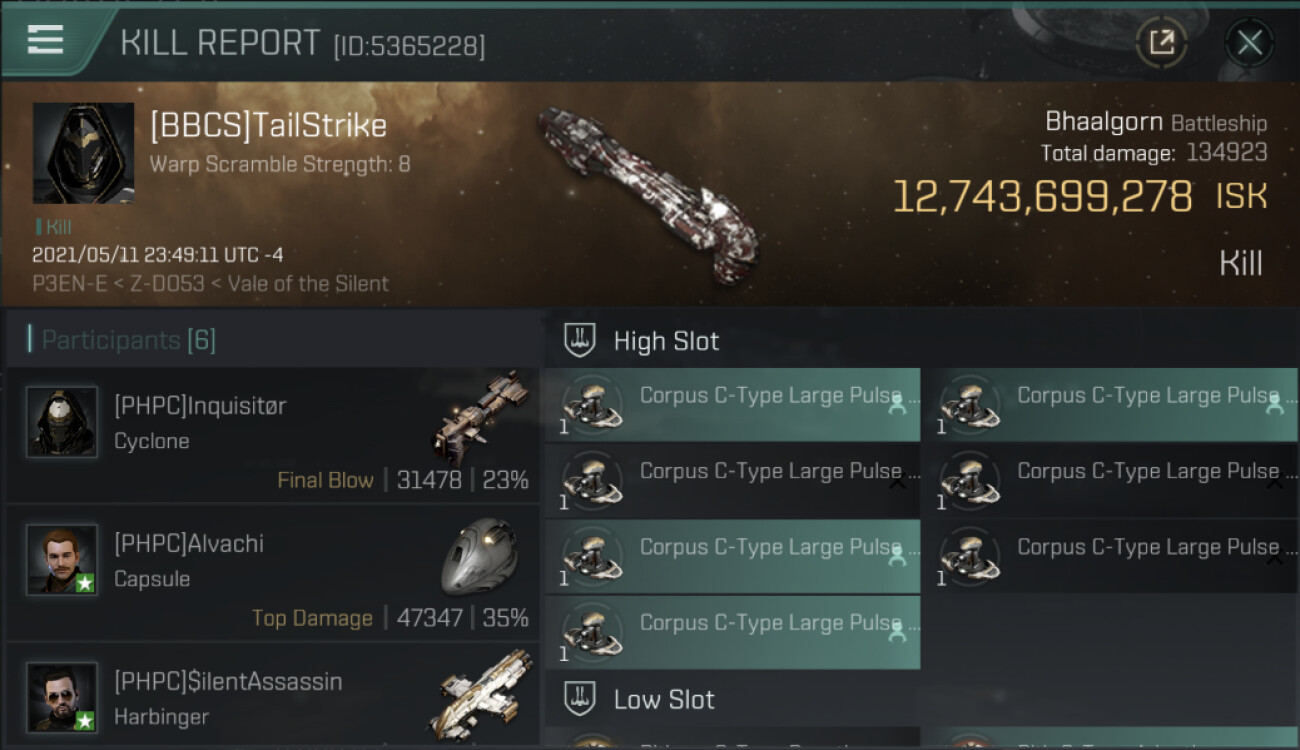Click the share kill report icon
This screenshot has width=1300, height=750.
(x=1161, y=42)
